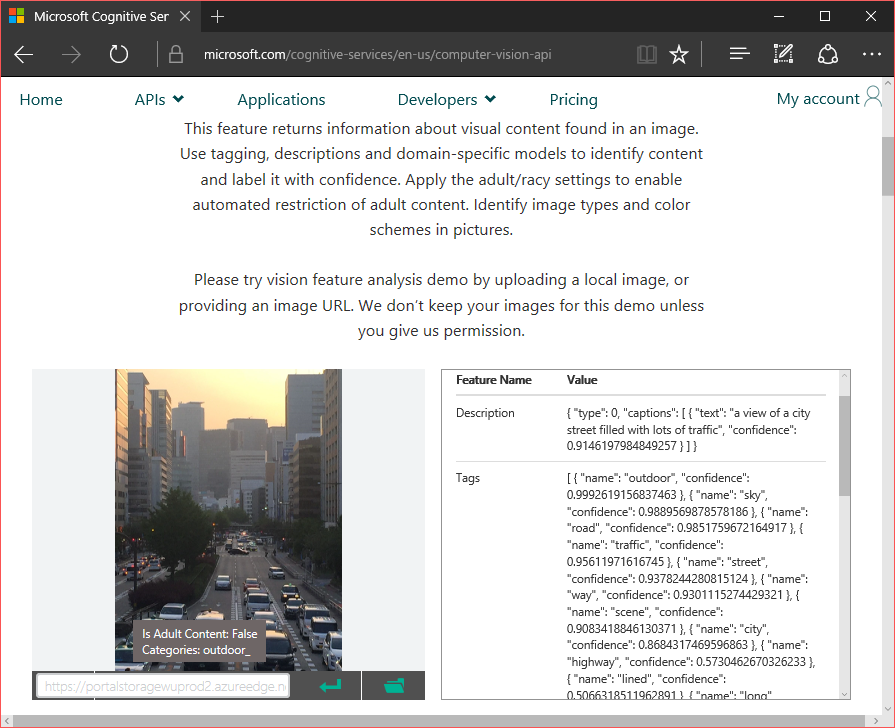Open the Hub three-lines icon
The image size is (895, 728).
pyautogui.click(x=739, y=55)
